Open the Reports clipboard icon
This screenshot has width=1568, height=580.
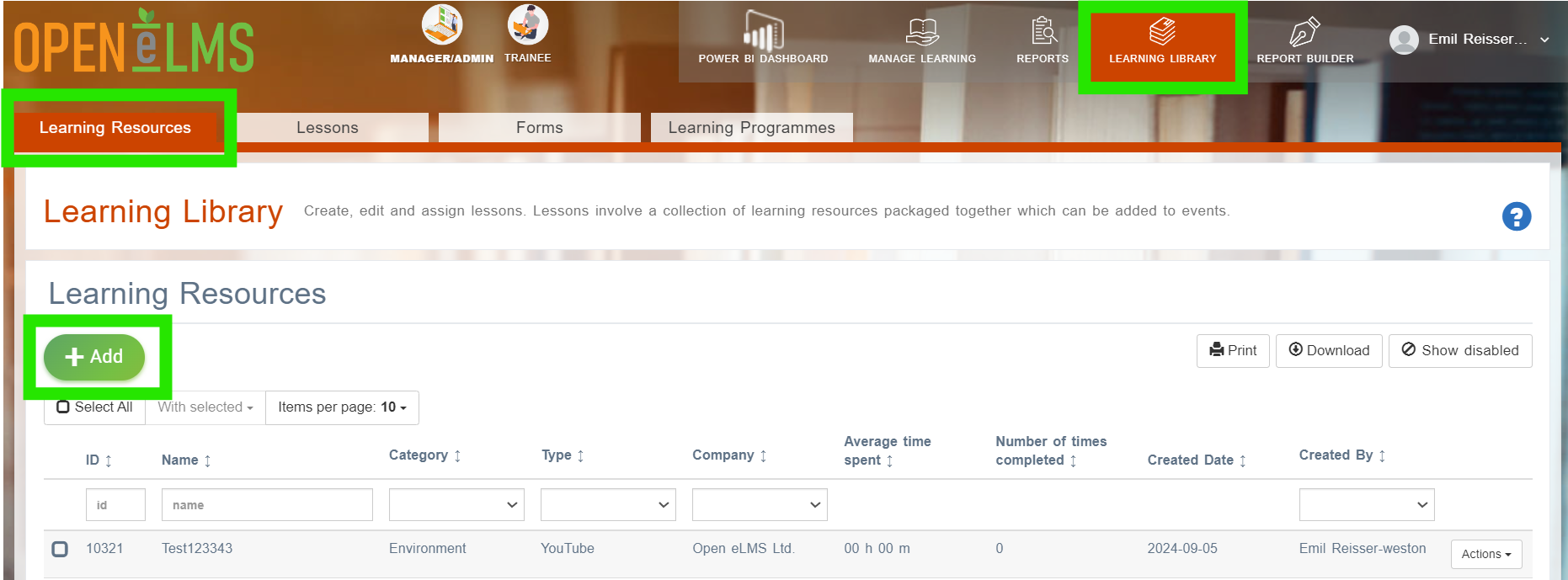point(1043,30)
